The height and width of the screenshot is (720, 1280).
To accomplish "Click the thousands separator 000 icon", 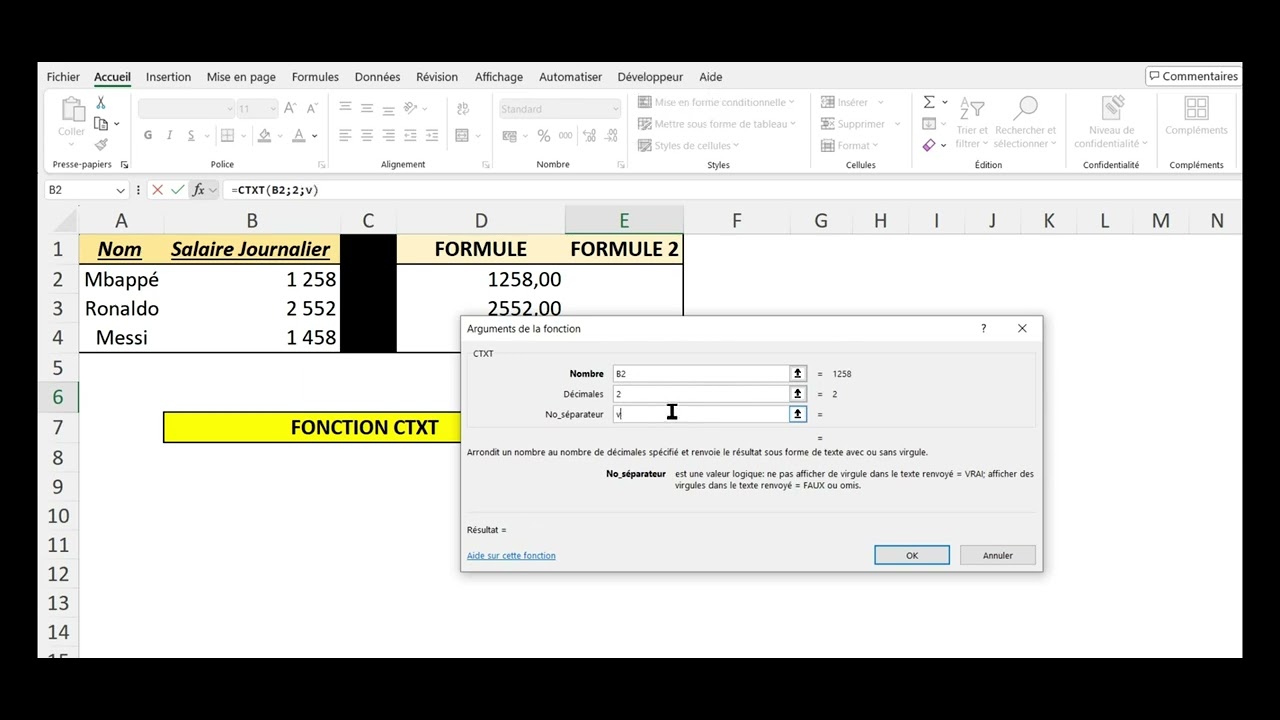I will point(566,135).
